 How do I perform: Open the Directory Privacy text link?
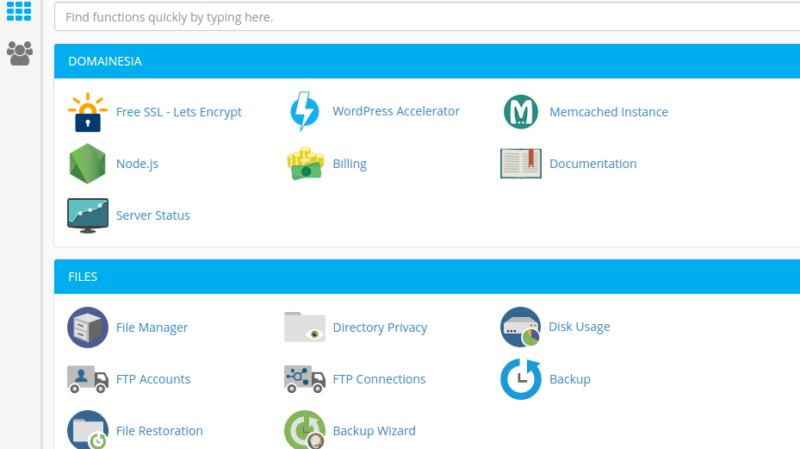[380, 328]
